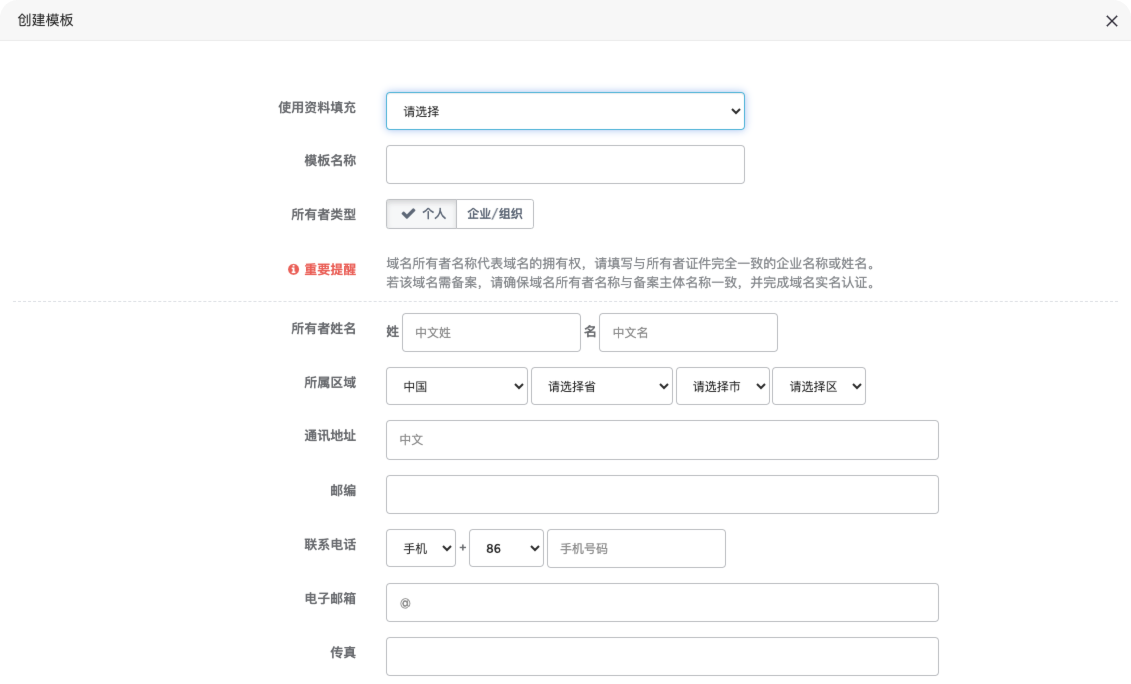Screen dimensions: 1131x684
Task: Expand the 请选择市 city dropdown
Action: click(722, 386)
